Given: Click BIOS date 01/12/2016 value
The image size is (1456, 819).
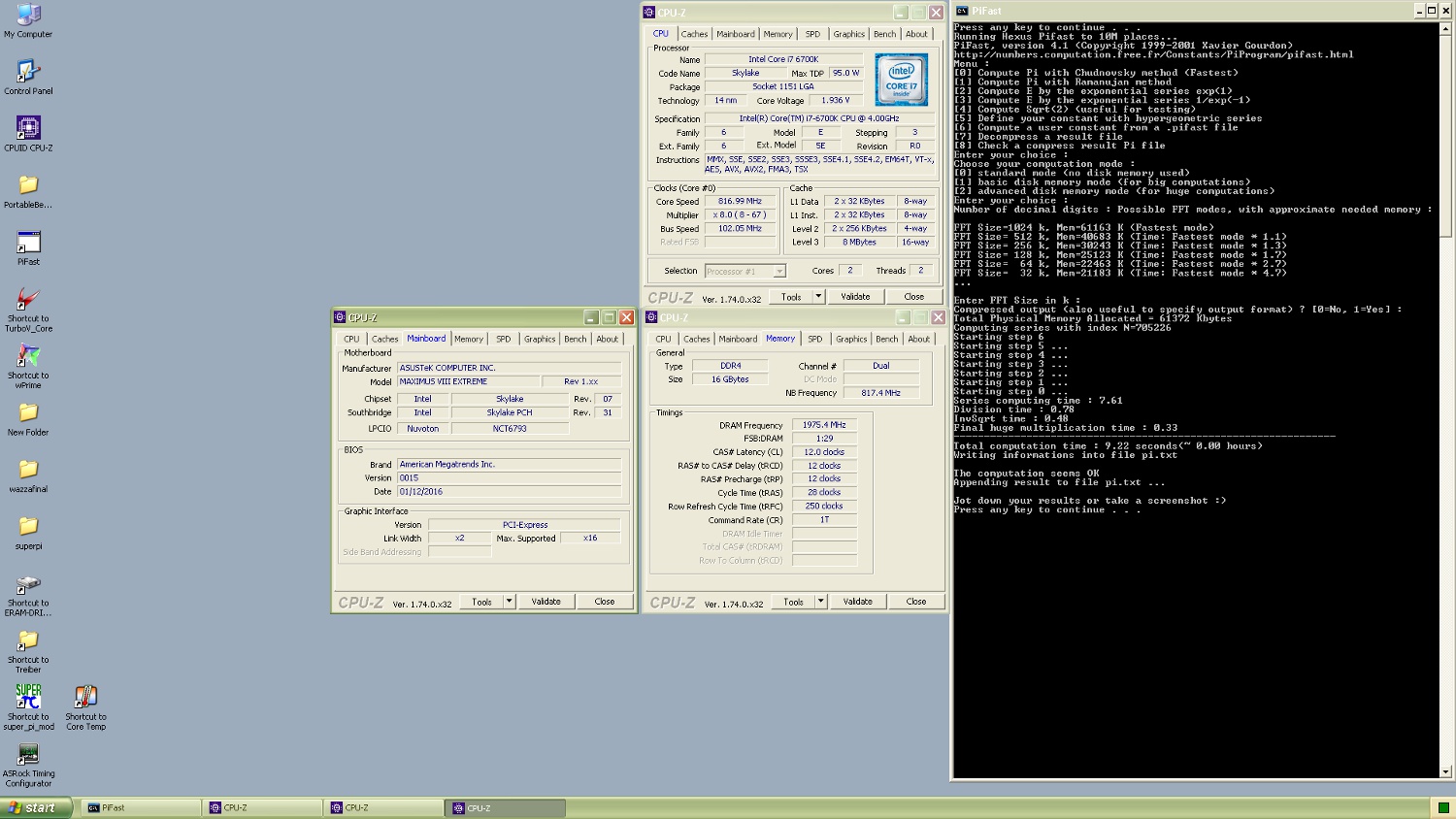Looking at the screenshot, I should click(509, 492).
